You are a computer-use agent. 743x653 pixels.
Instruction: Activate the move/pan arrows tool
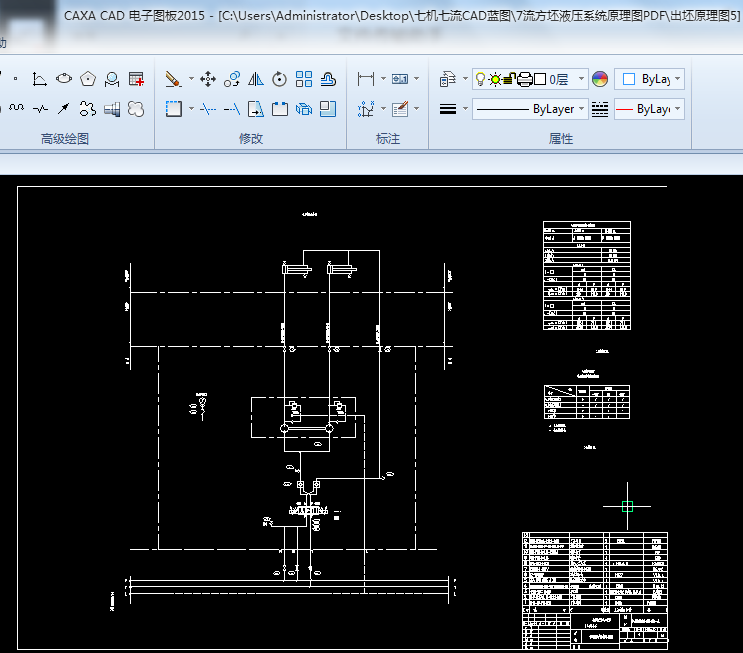coord(208,78)
